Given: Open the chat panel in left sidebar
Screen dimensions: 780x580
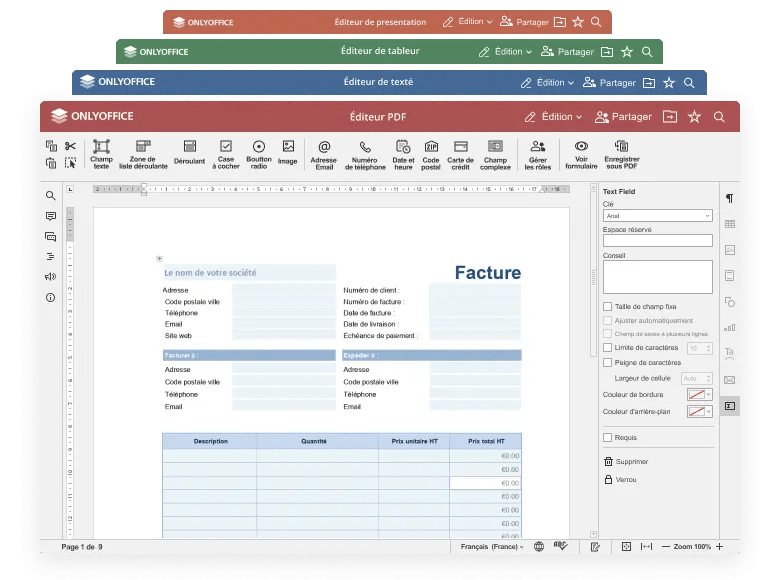Looking at the screenshot, I should [x=50, y=236].
